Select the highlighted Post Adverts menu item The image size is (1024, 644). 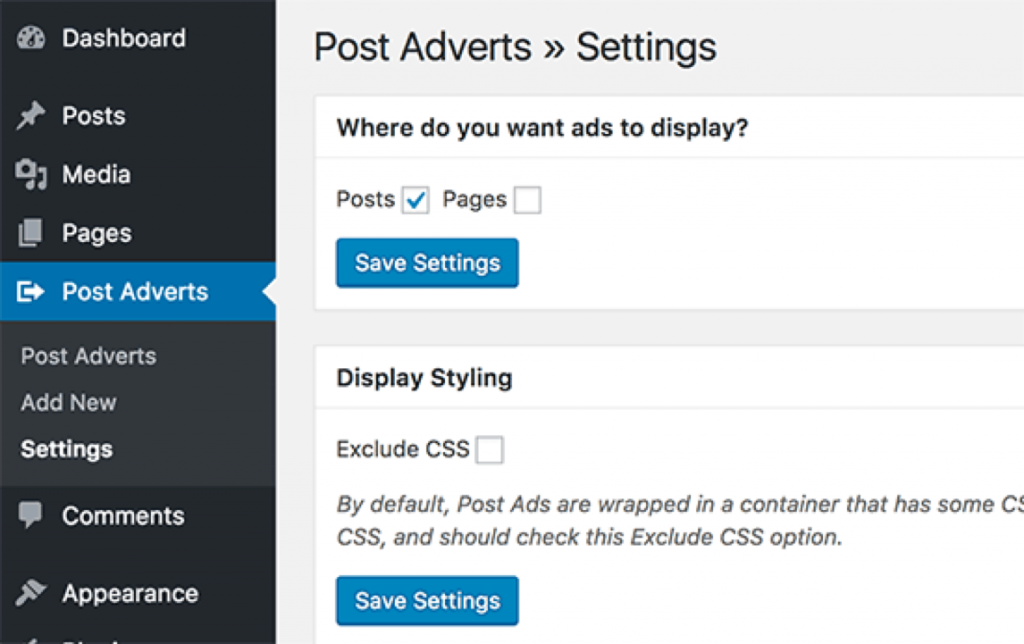138,291
